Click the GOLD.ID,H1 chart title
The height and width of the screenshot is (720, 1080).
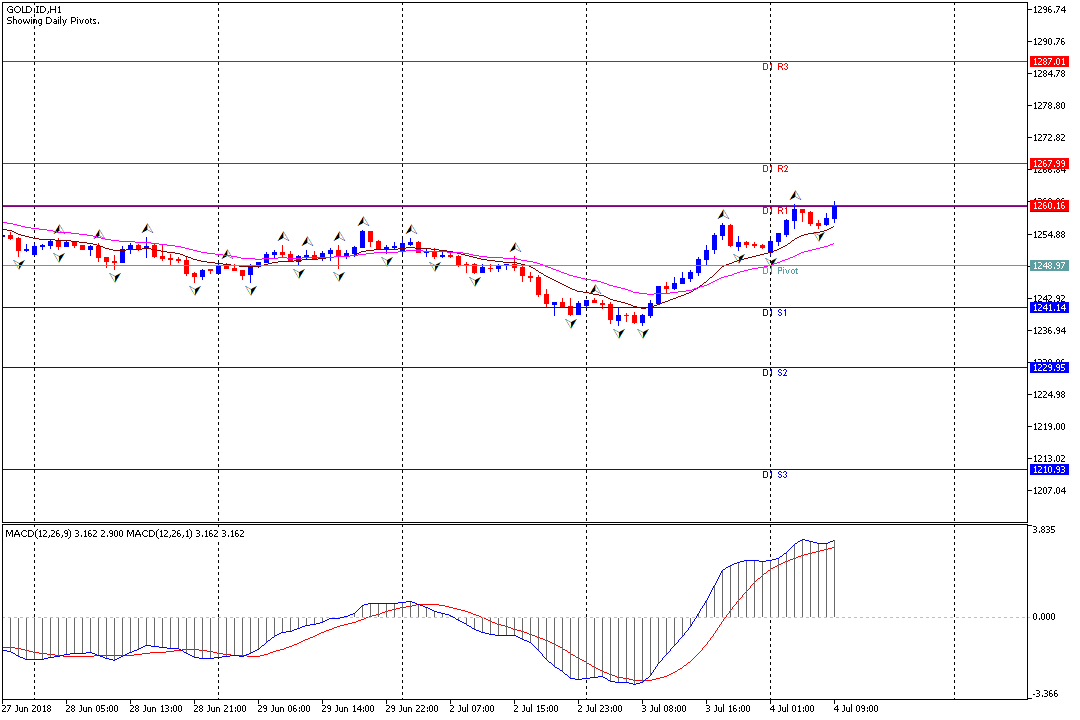click(32, 9)
